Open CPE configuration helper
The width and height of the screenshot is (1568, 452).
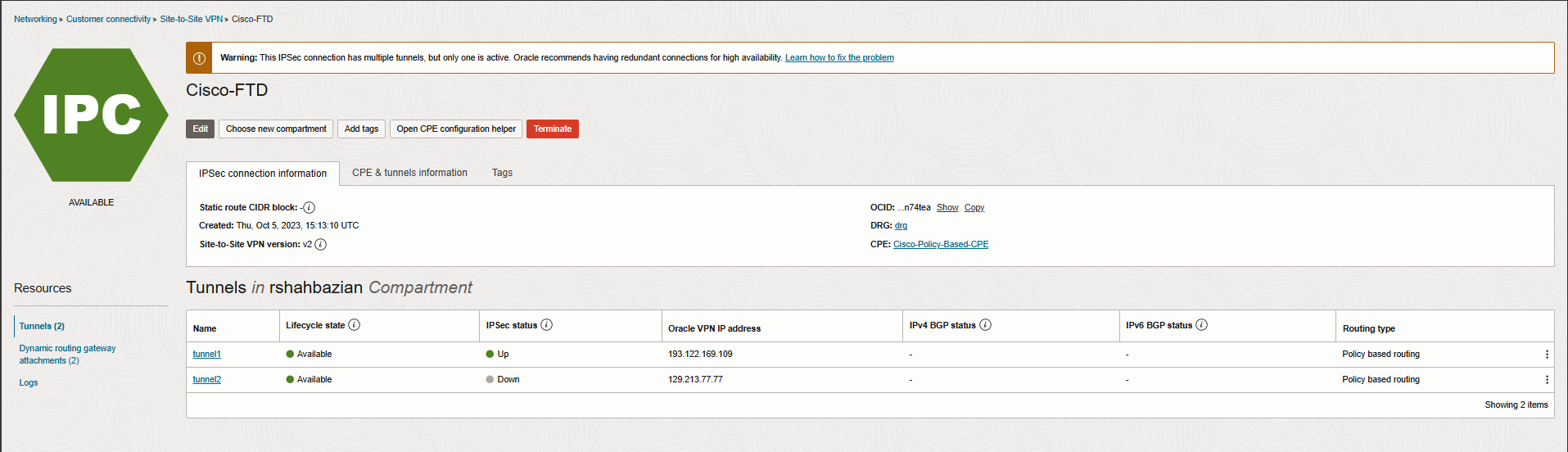tap(456, 129)
